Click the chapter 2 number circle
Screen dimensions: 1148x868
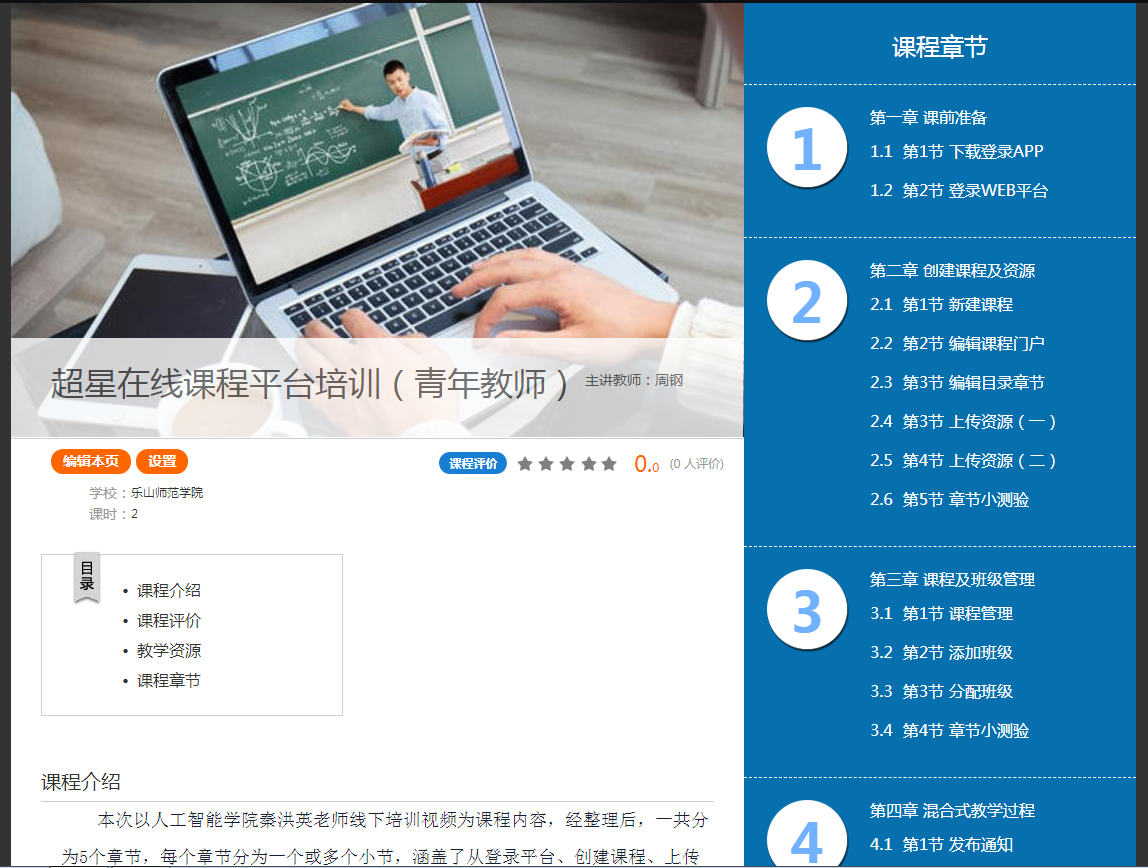click(x=806, y=301)
